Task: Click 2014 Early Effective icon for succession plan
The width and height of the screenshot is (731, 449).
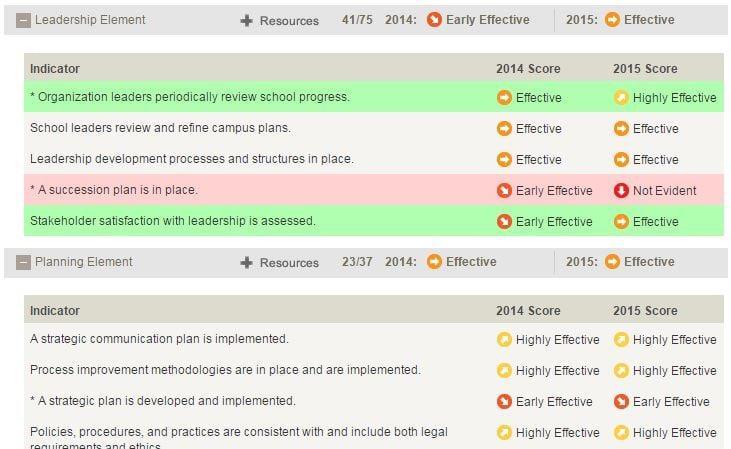Action: [x=504, y=191]
